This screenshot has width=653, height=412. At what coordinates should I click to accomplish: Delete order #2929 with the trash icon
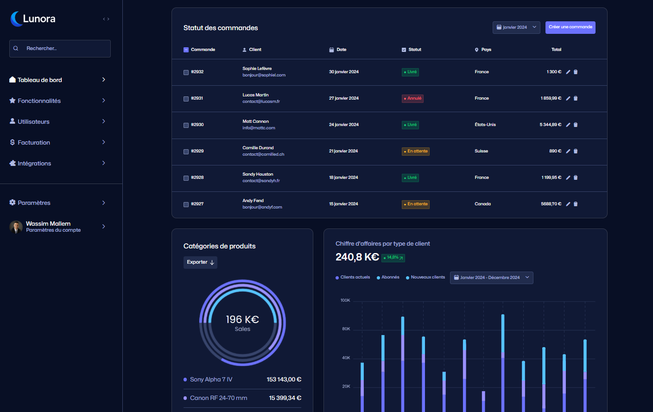(x=576, y=151)
